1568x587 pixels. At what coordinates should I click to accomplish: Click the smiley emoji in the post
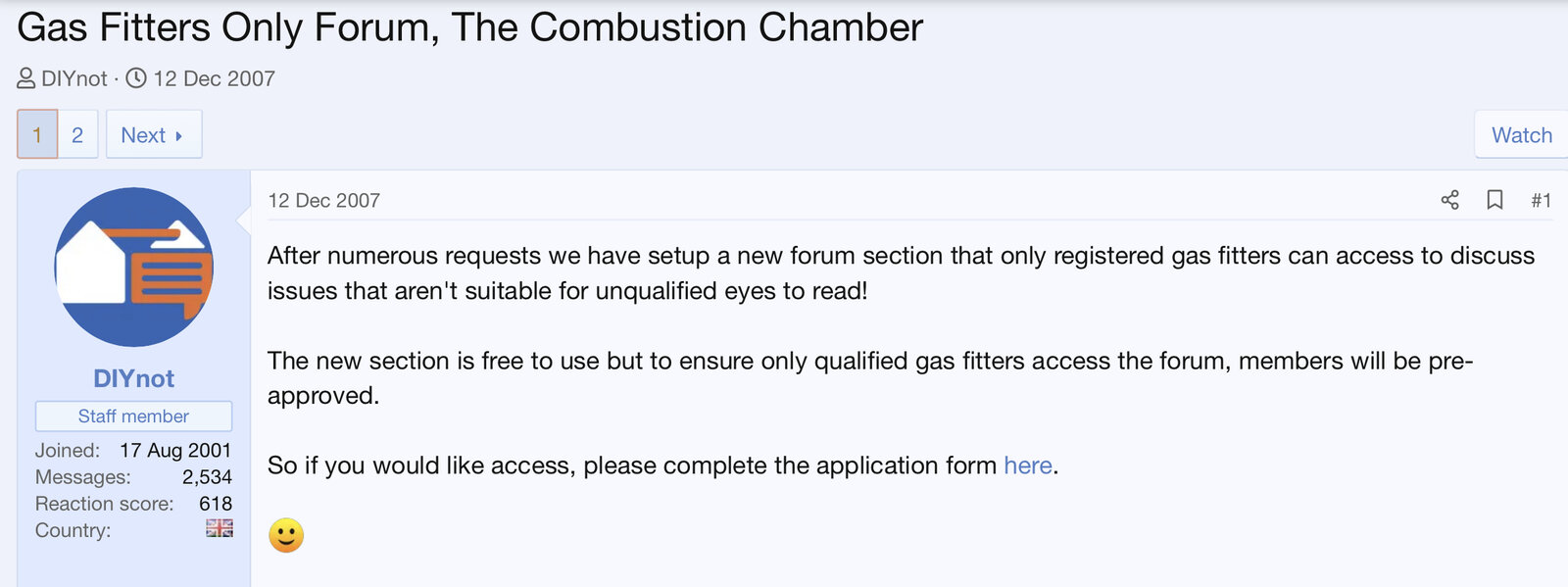coord(286,535)
